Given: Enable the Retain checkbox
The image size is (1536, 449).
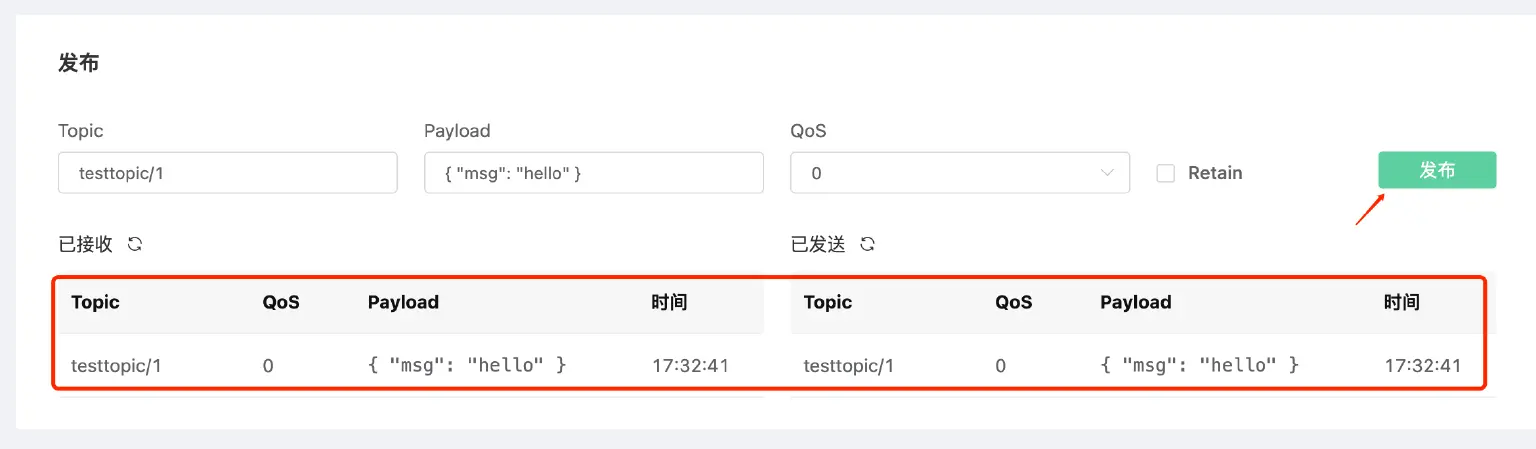Looking at the screenshot, I should (1165, 173).
